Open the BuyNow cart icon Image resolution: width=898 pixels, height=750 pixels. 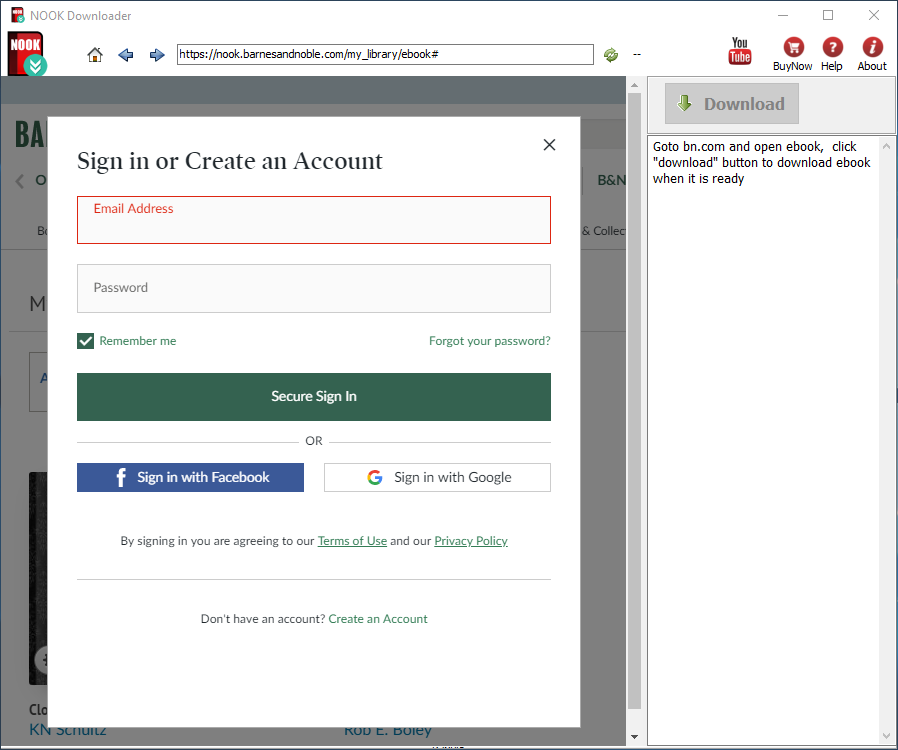point(793,54)
